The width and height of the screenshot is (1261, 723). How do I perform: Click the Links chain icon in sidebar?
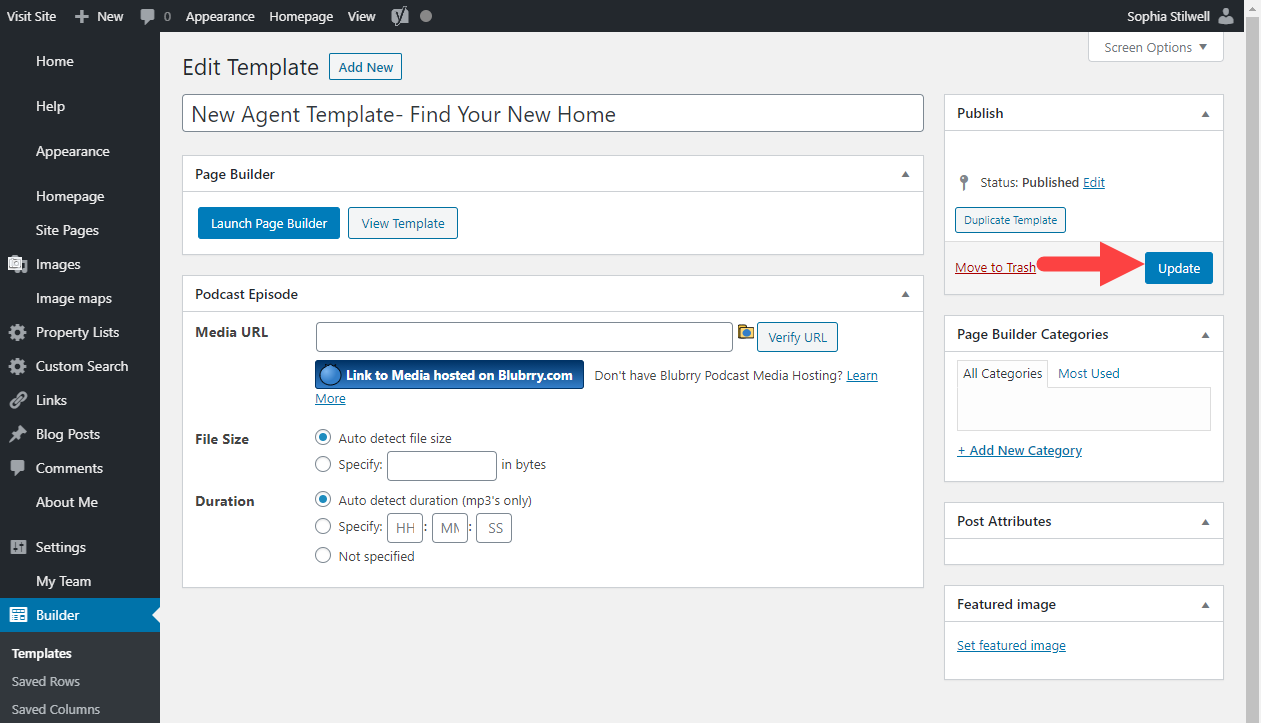click(x=17, y=400)
